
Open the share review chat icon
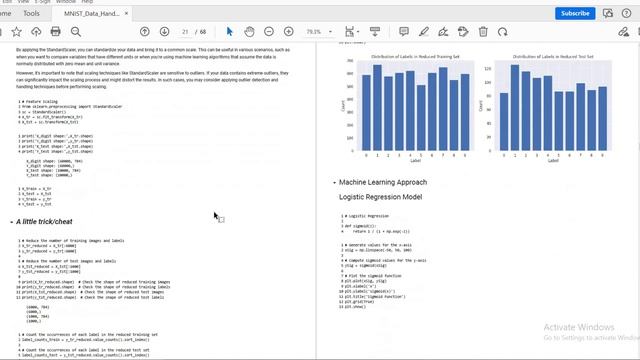pyautogui.click(x=608, y=13)
